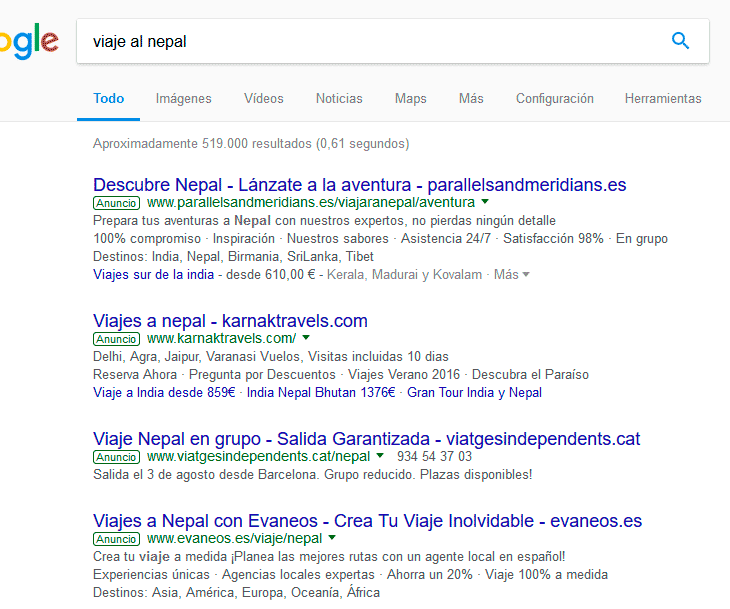
Task: Click the Google logo
Action: (x=29, y=42)
